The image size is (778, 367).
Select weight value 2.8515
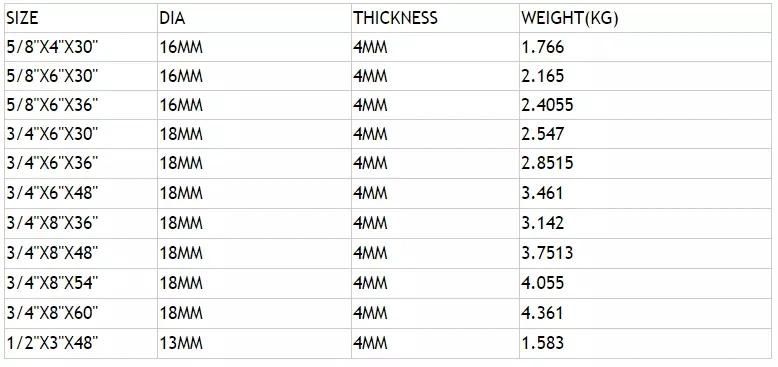[x=645, y=163]
